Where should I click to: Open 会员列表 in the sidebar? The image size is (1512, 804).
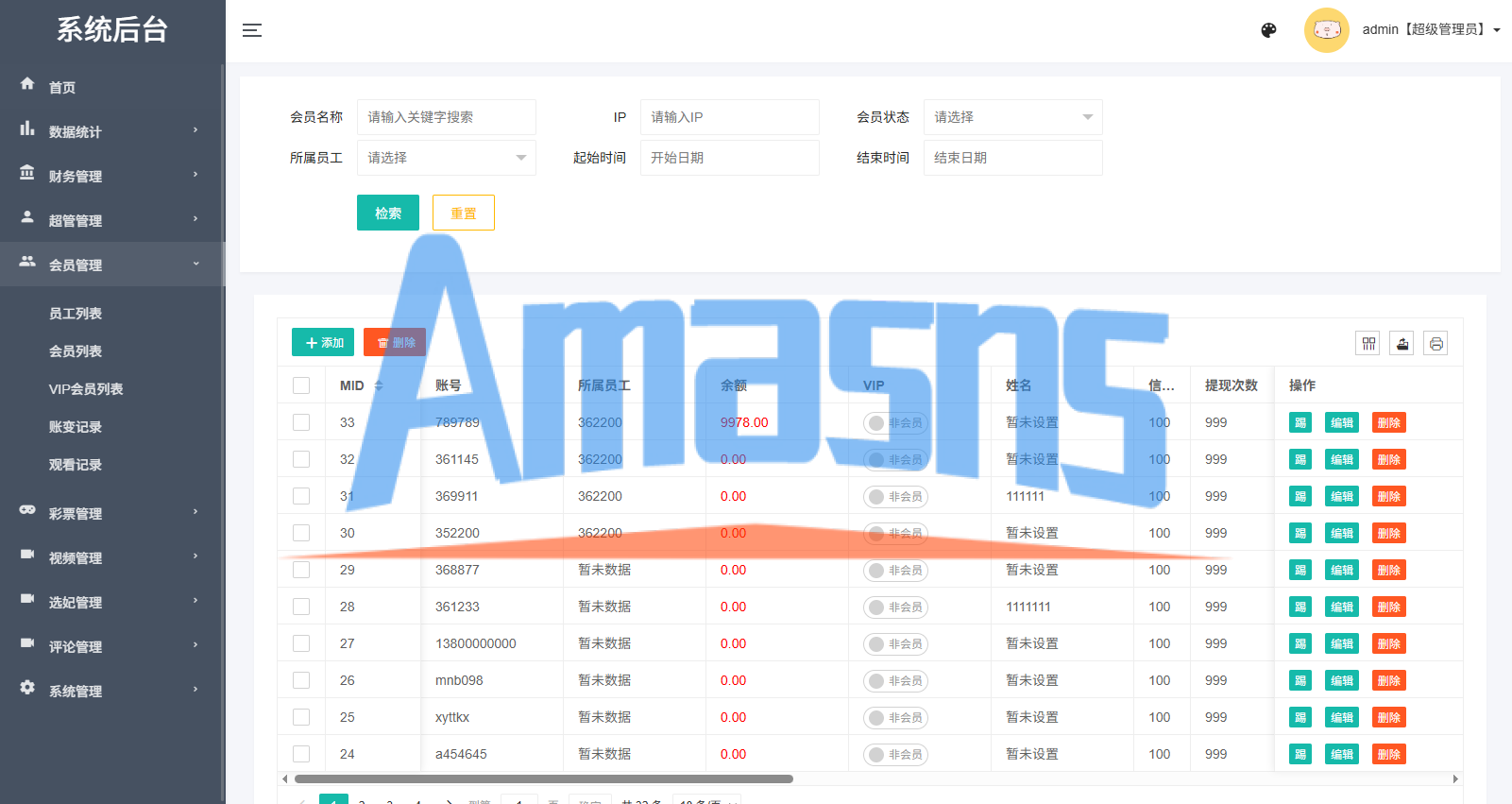coord(76,351)
